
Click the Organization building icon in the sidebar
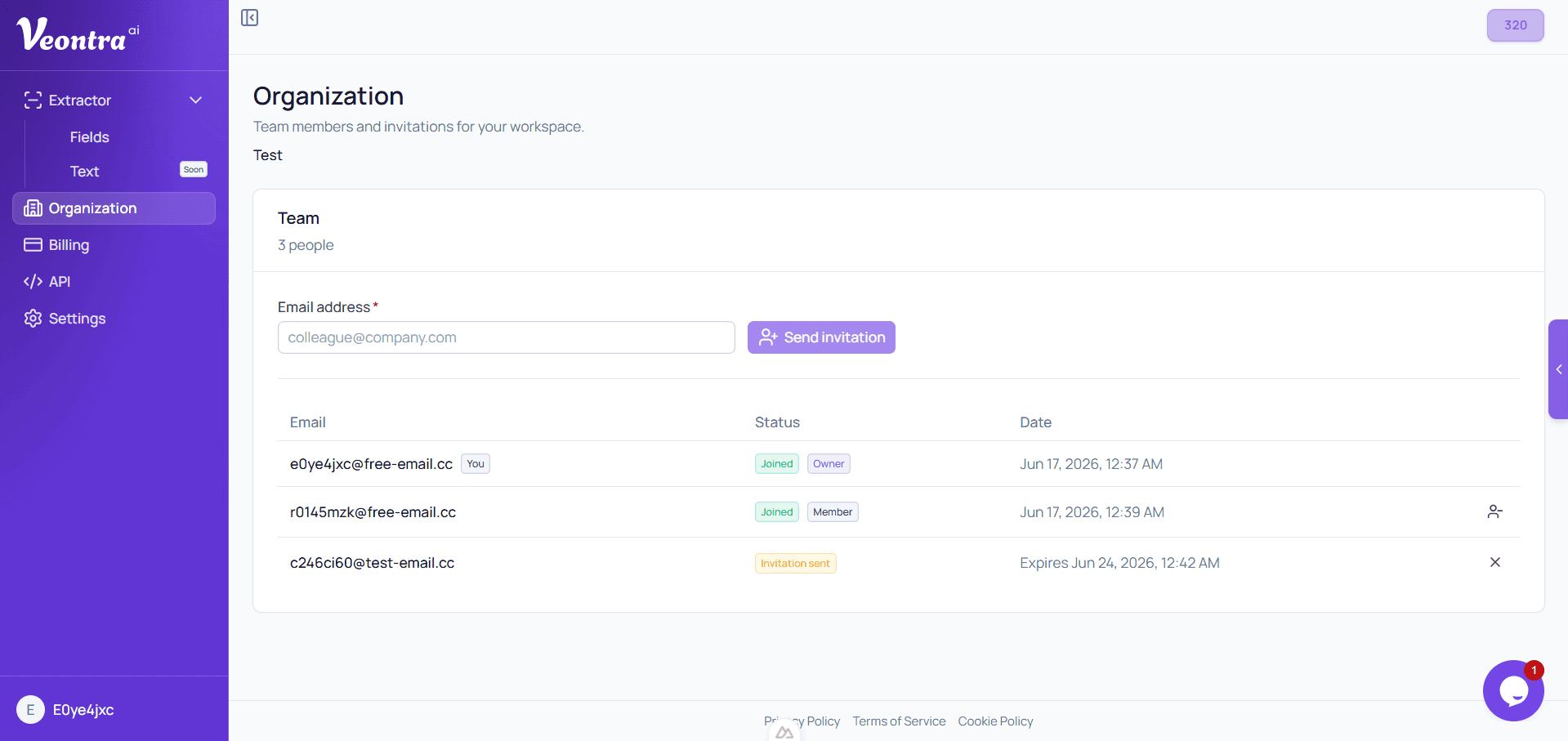click(33, 208)
